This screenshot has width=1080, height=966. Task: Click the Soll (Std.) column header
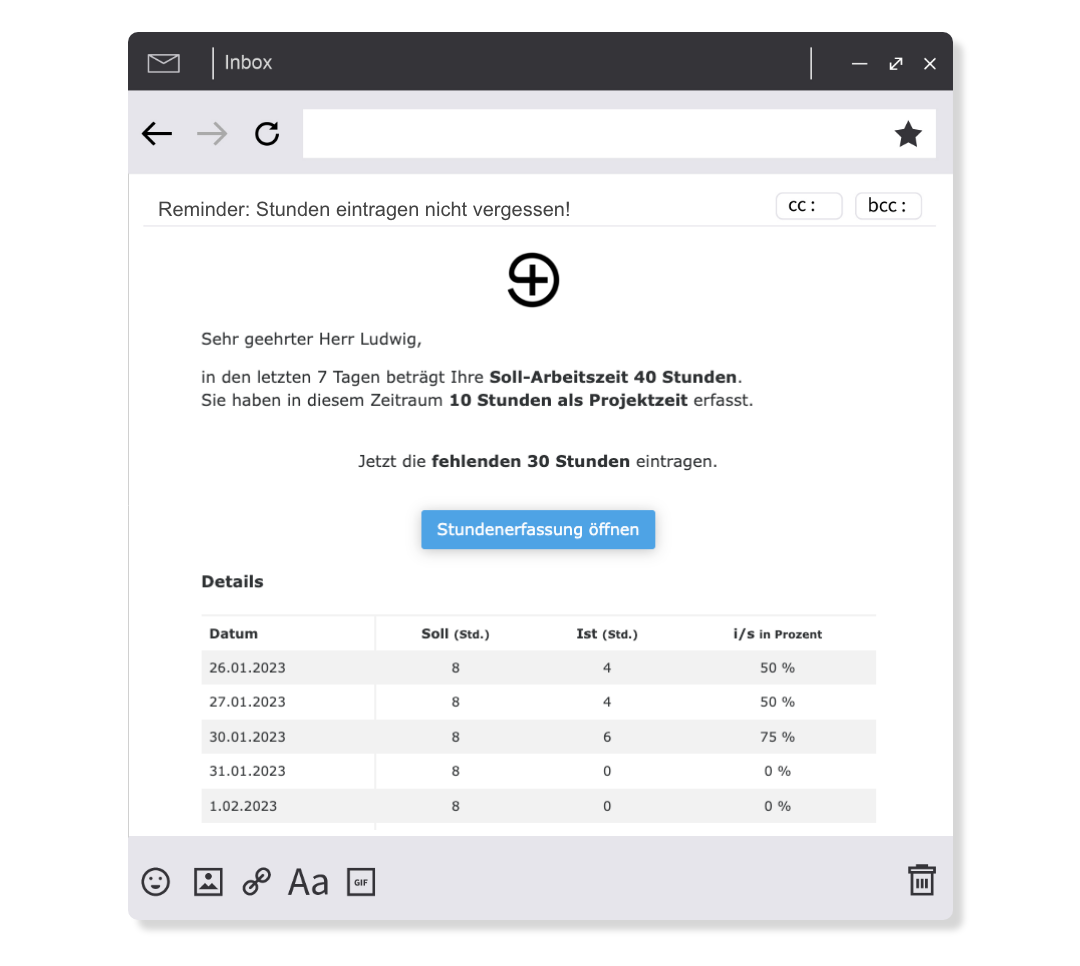(455, 634)
